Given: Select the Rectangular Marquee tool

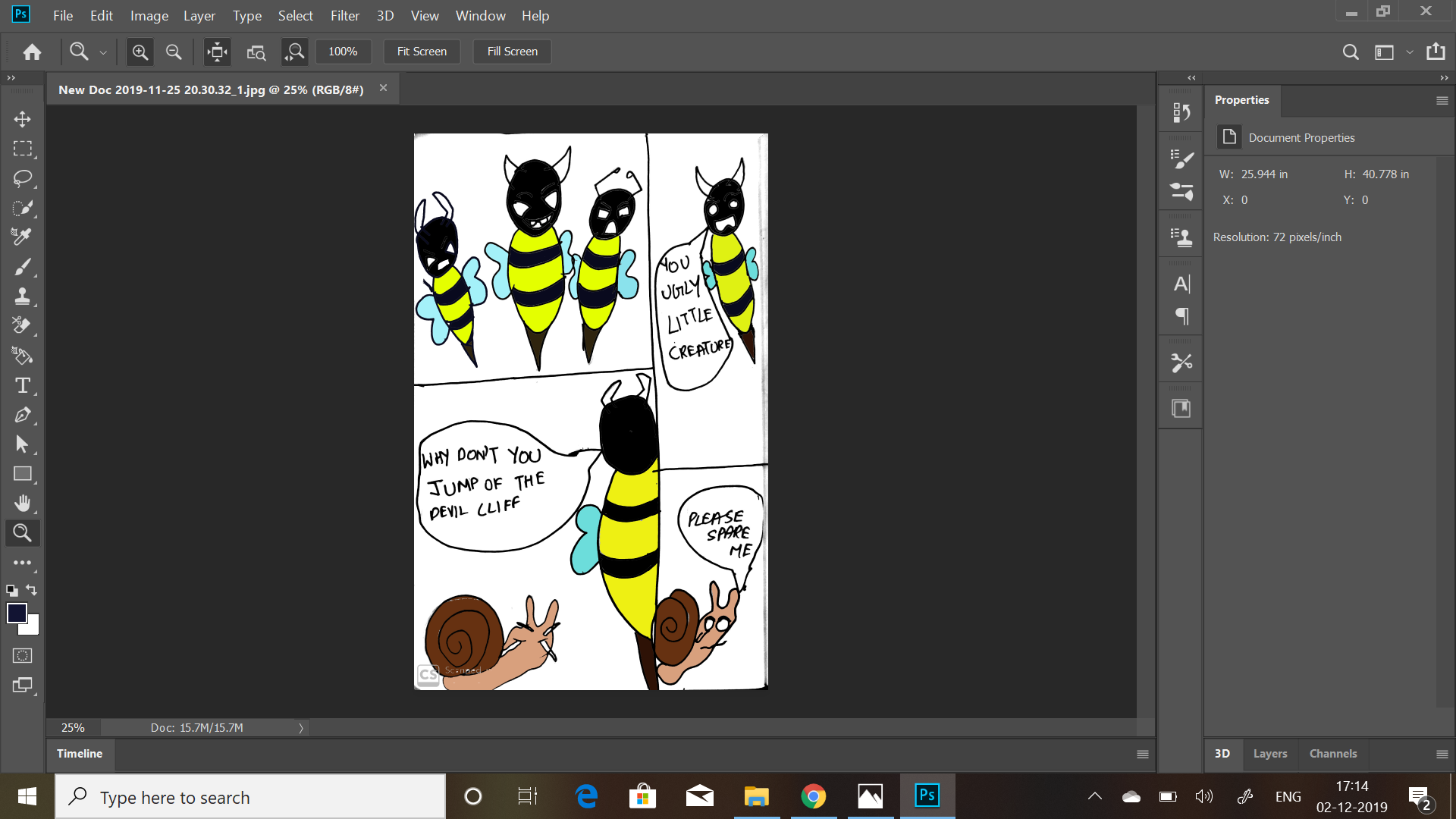Looking at the screenshot, I should coord(22,149).
